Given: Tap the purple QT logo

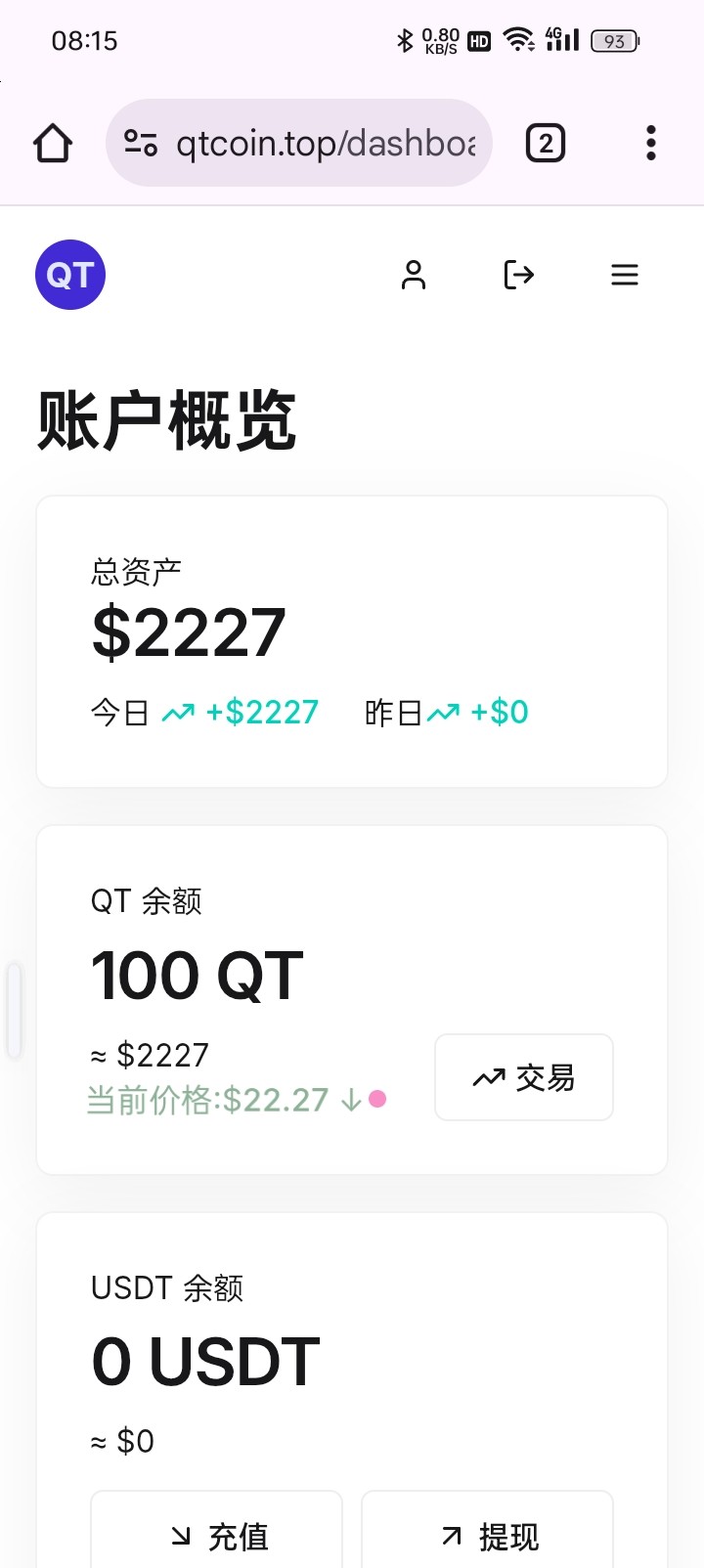Looking at the screenshot, I should [70, 275].
